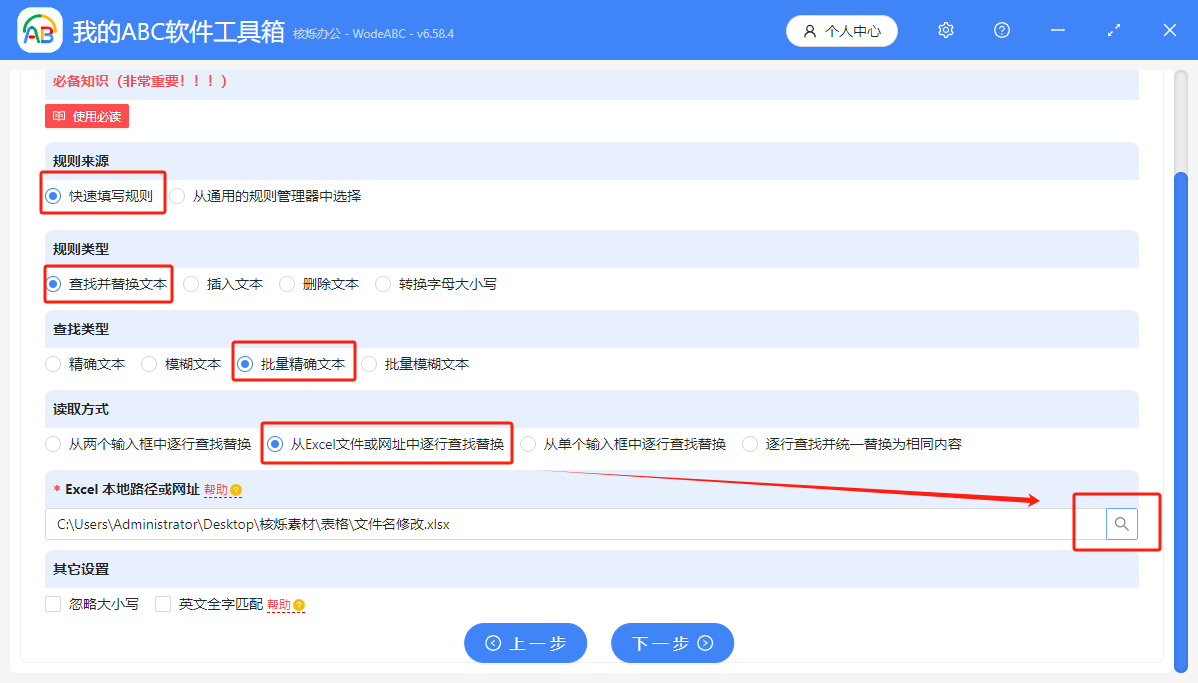Click the 下一步 button

(672, 643)
